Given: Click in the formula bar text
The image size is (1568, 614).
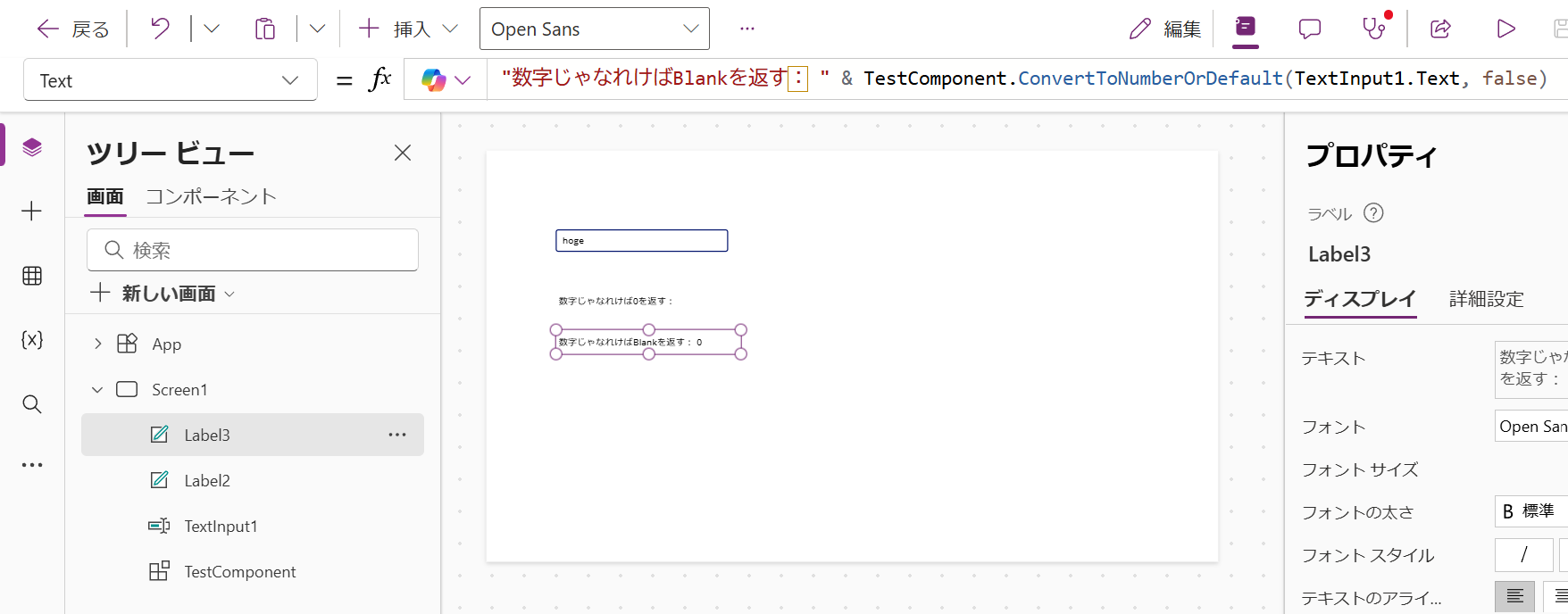Looking at the screenshot, I should pyautogui.click(x=1023, y=79).
